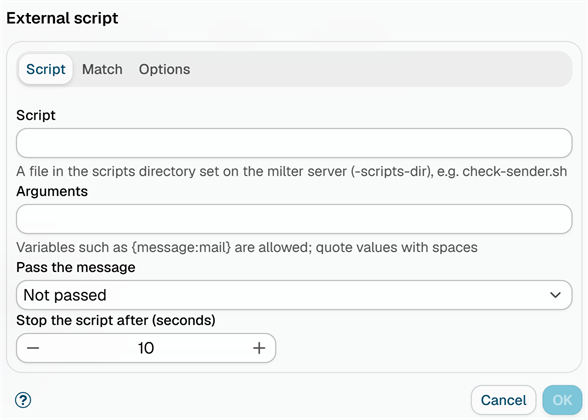This screenshot has width=588, height=420.
Task: Switch to the Options tab
Action: pyautogui.click(x=165, y=69)
